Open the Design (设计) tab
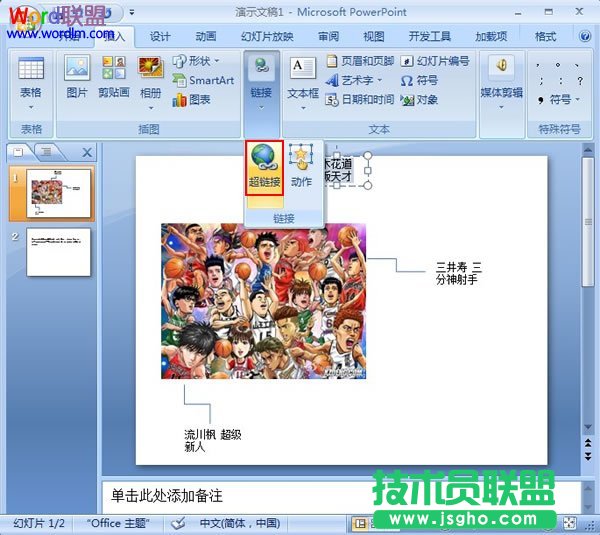Viewport: 600px width, 535px height. point(160,36)
